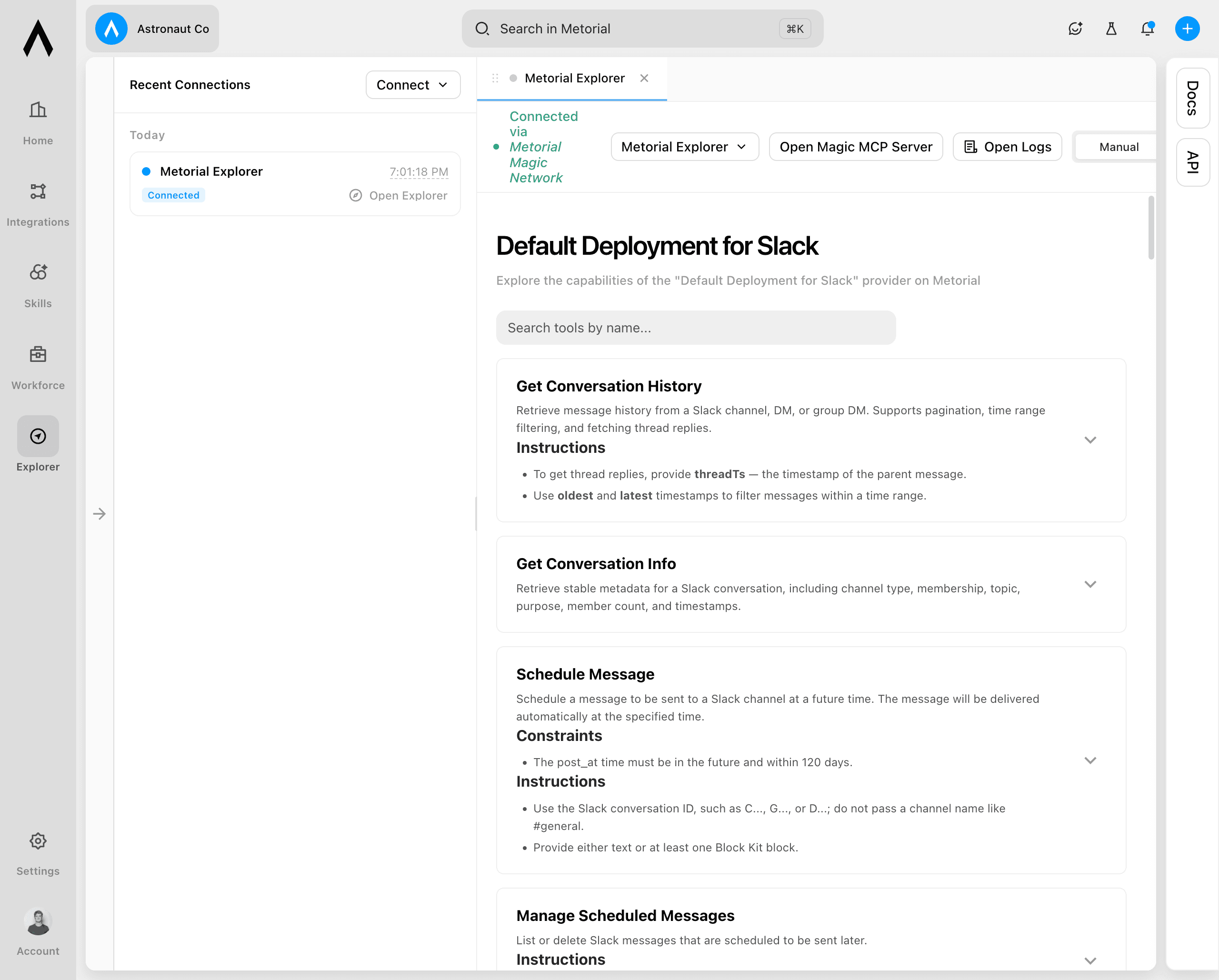Focus the Search in Metorial field
Screen dimensions: 1219x980
pos(642,29)
